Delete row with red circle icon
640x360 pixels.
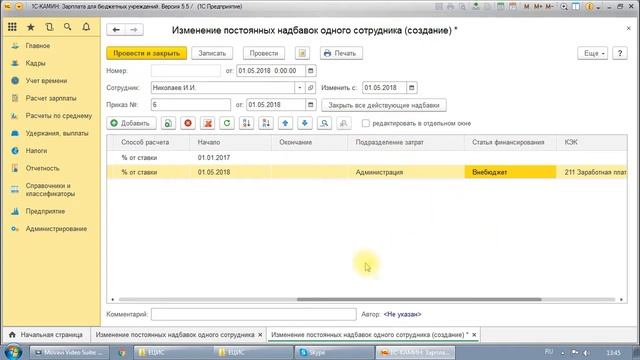pyautogui.click(x=188, y=123)
